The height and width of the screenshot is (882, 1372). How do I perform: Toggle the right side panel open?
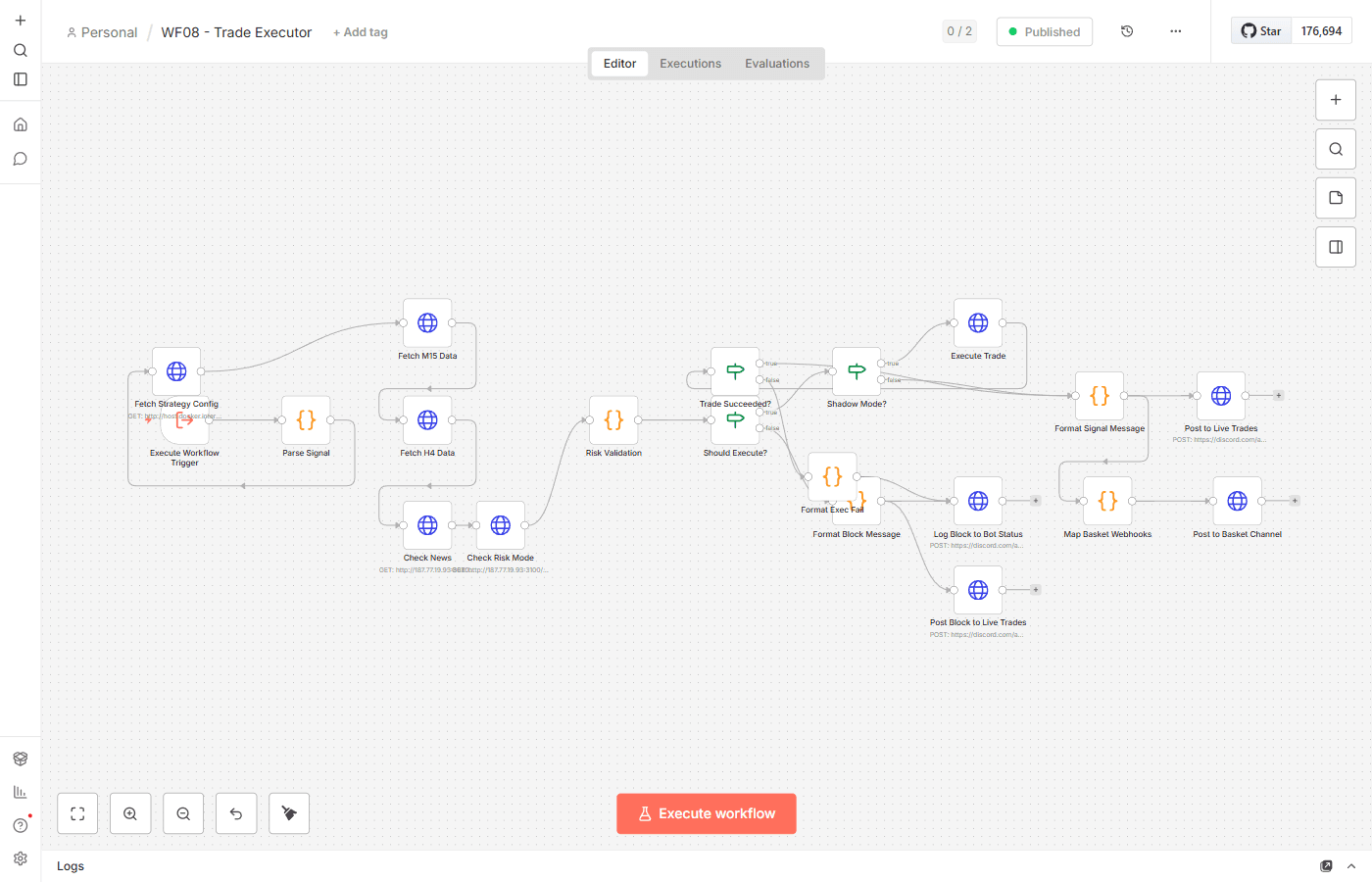click(x=1335, y=246)
